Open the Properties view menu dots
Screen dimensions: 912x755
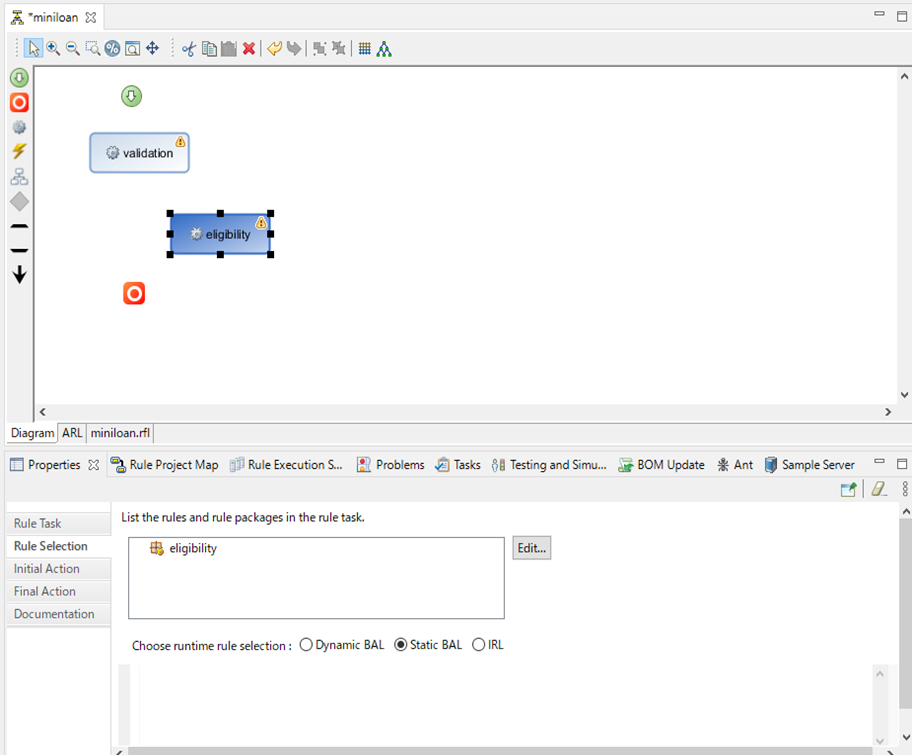[x=905, y=489]
